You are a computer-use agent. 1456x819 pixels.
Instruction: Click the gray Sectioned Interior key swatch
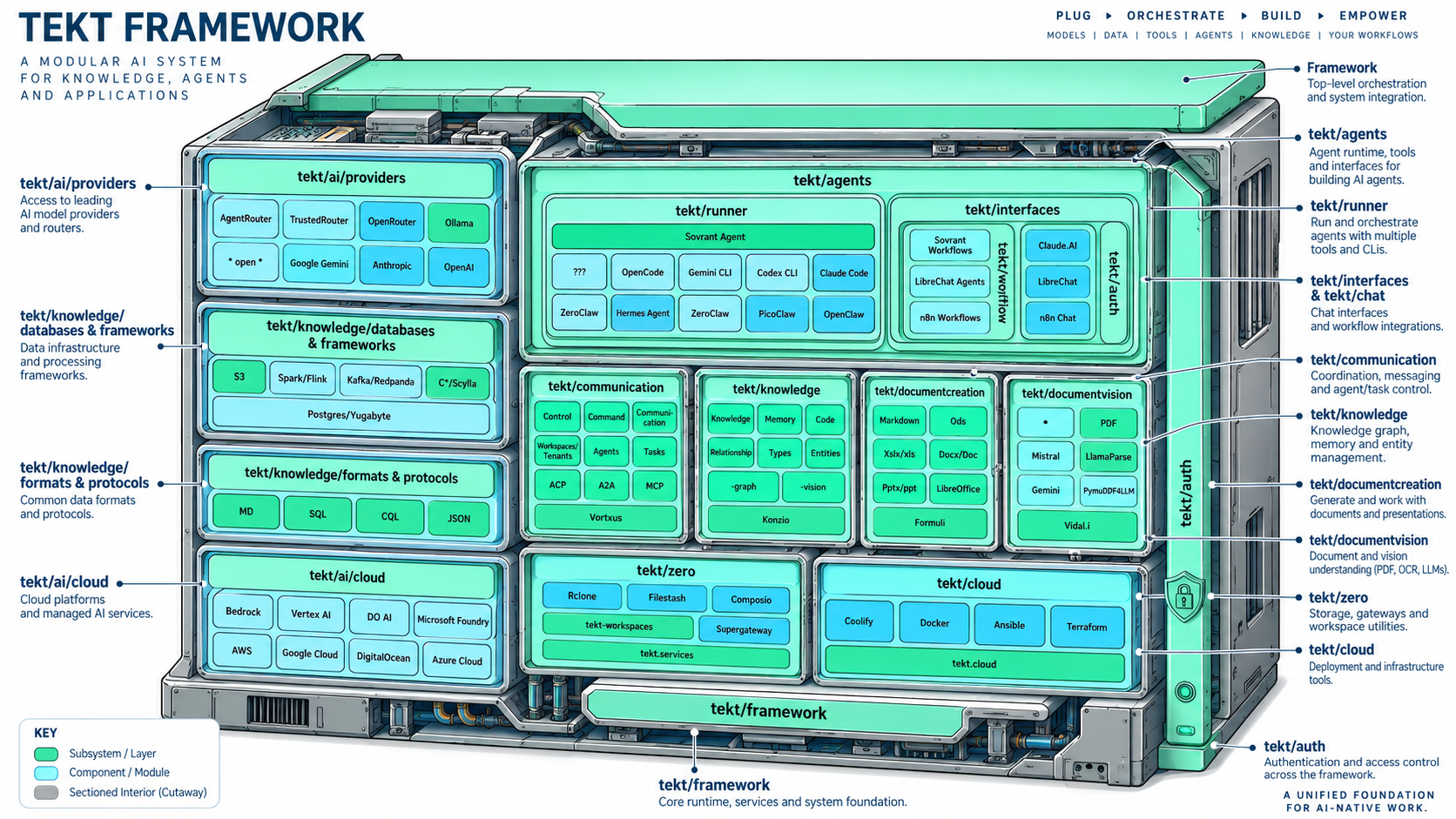click(x=46, y=792)
